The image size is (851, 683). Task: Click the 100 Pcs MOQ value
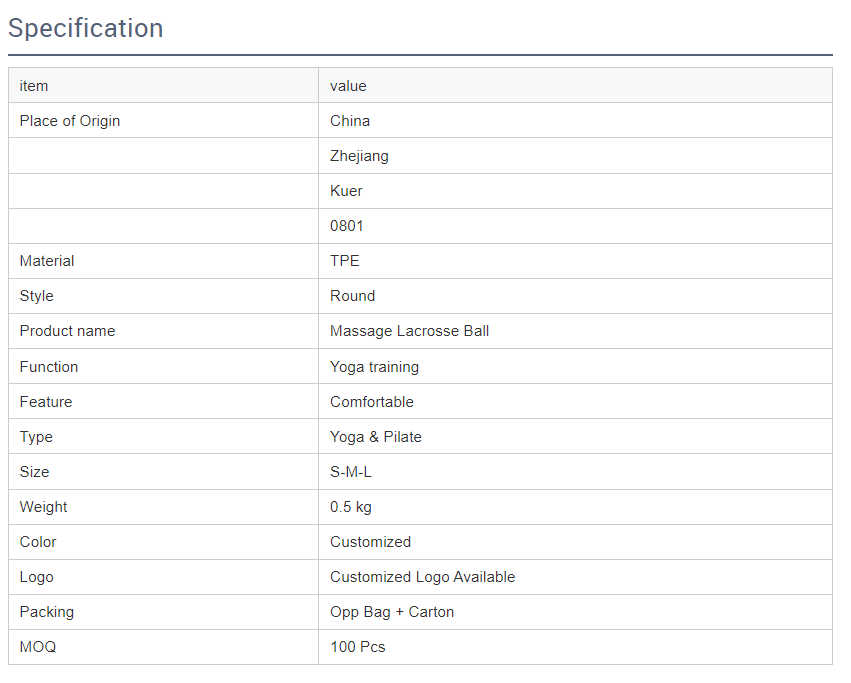point(358,647)
